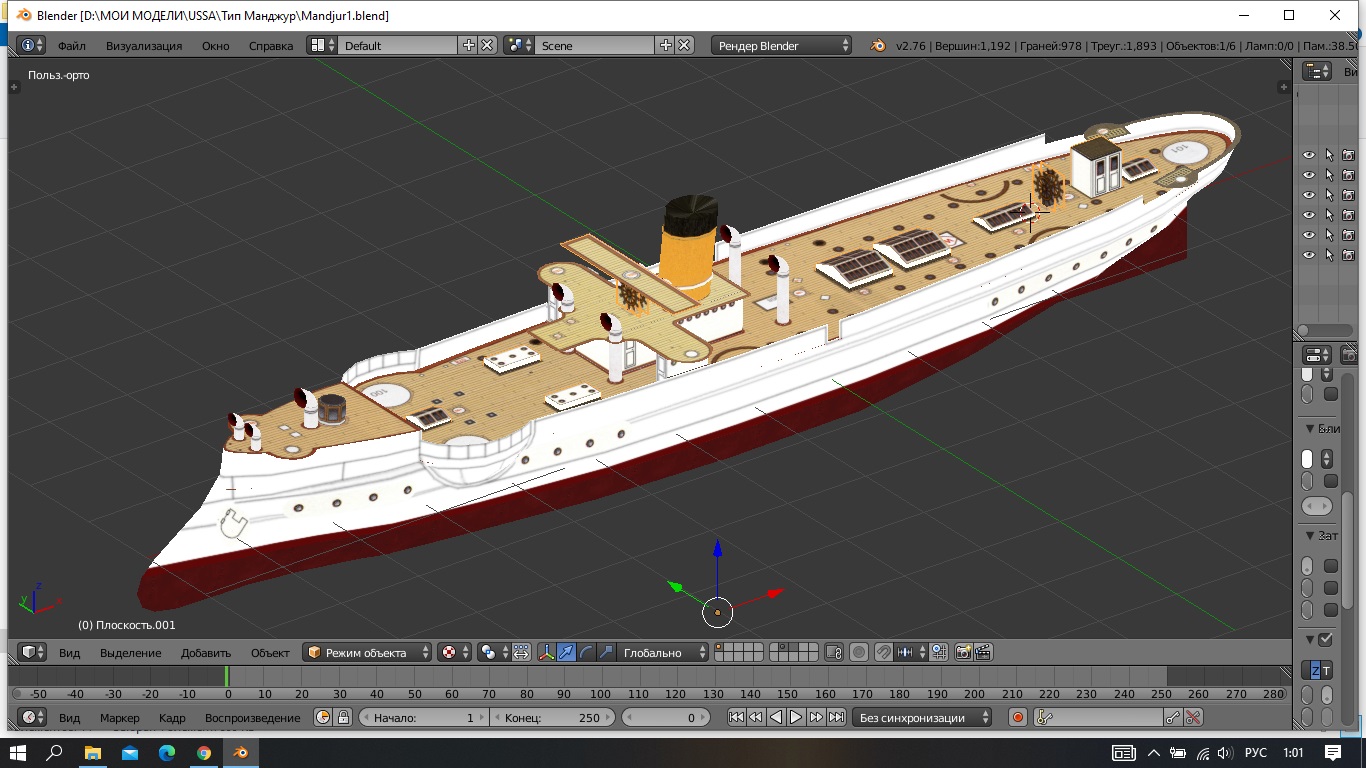Open the Рендер Blender engine dropdown
Image resolution: width=1366 pixels, height=768 pixels.
click(782, 46)
